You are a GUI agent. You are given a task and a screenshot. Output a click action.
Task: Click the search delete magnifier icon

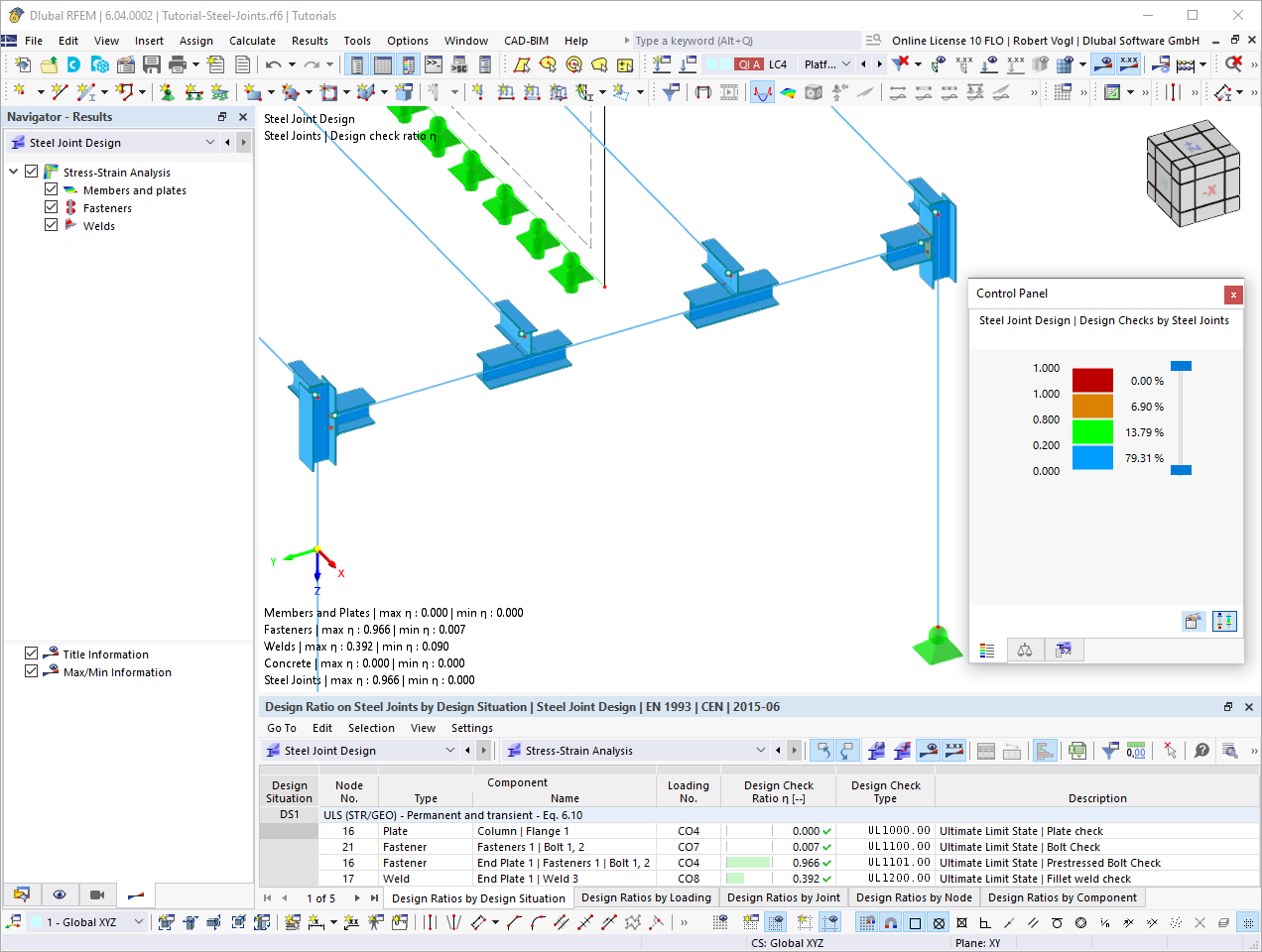click(x=1233, y=64)
